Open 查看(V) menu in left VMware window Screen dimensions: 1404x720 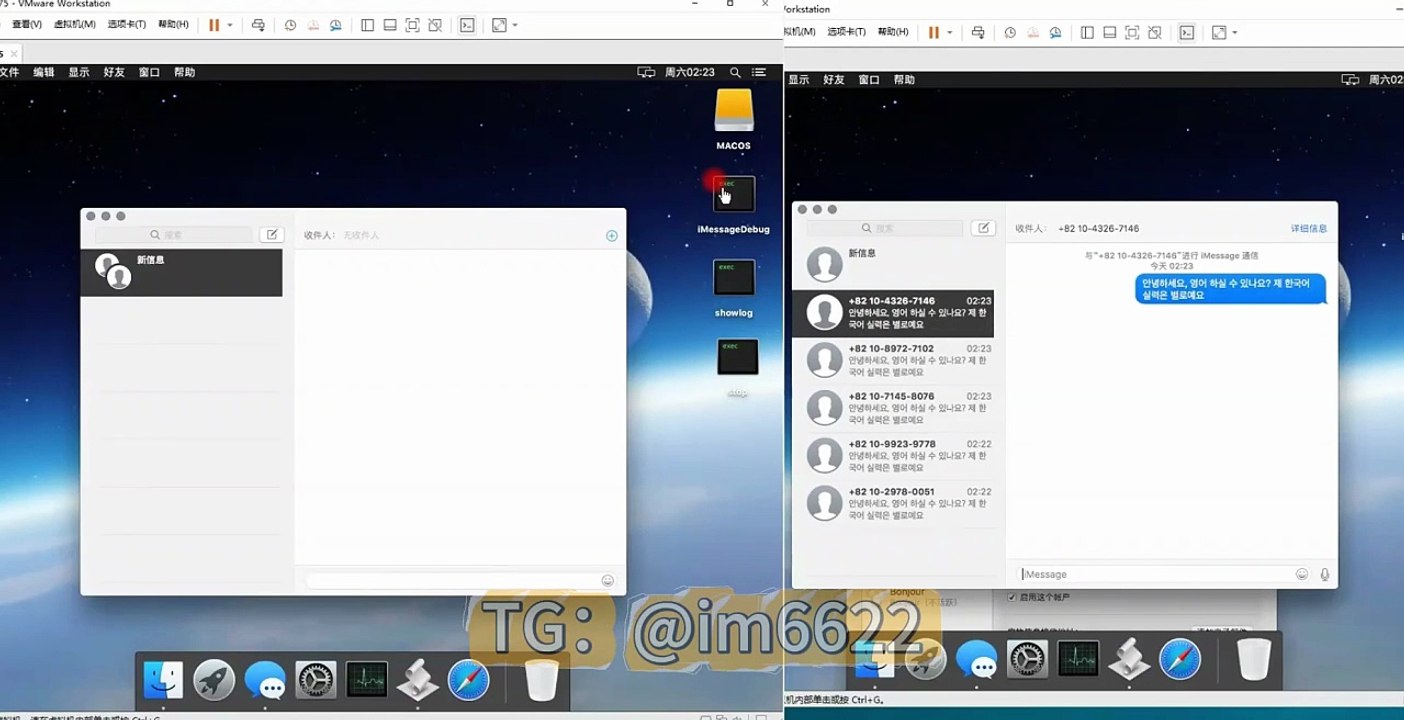(27, 24)
